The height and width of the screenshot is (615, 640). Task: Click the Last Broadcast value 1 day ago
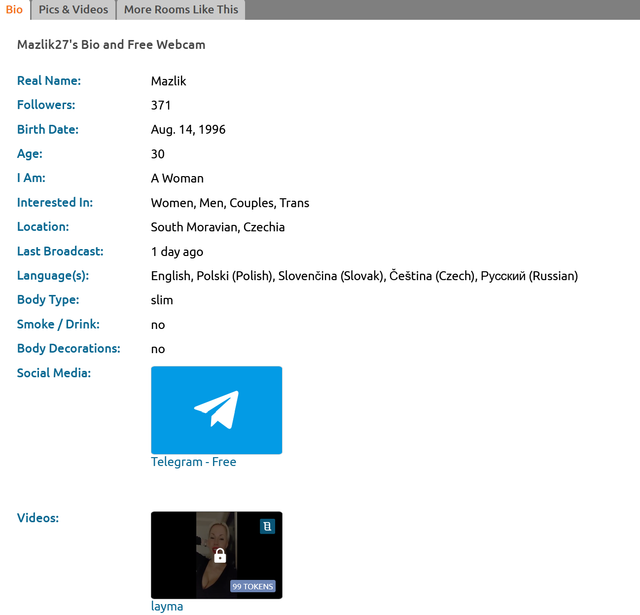(177, 251)
